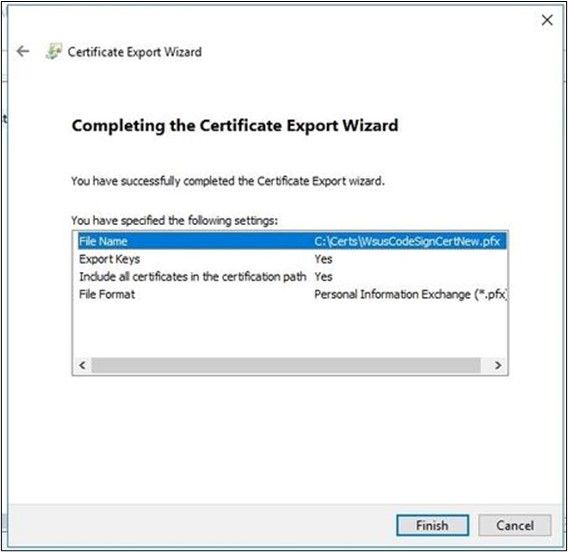
Task: Close the Certificate Export Wizard dialog
Action: (x=547, y=20)
